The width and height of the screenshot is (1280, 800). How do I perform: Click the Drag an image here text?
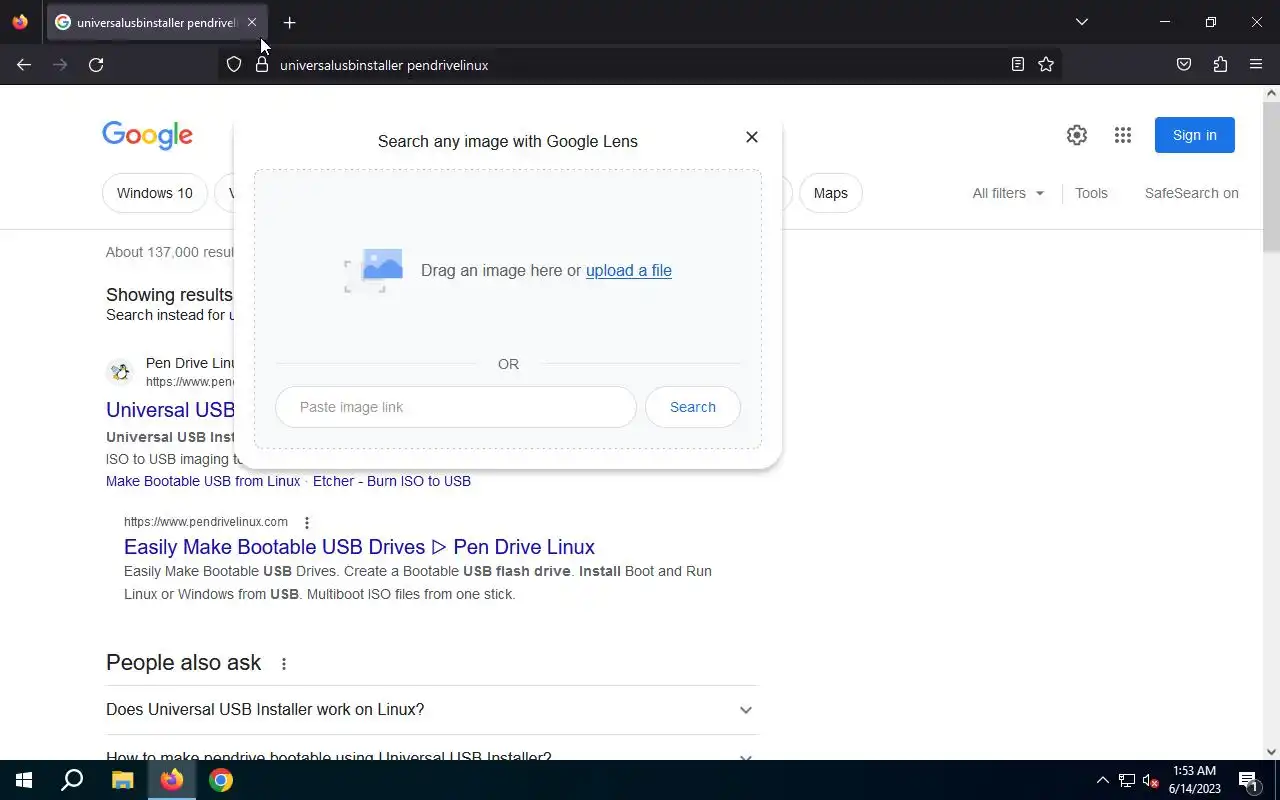click(501, 270)
